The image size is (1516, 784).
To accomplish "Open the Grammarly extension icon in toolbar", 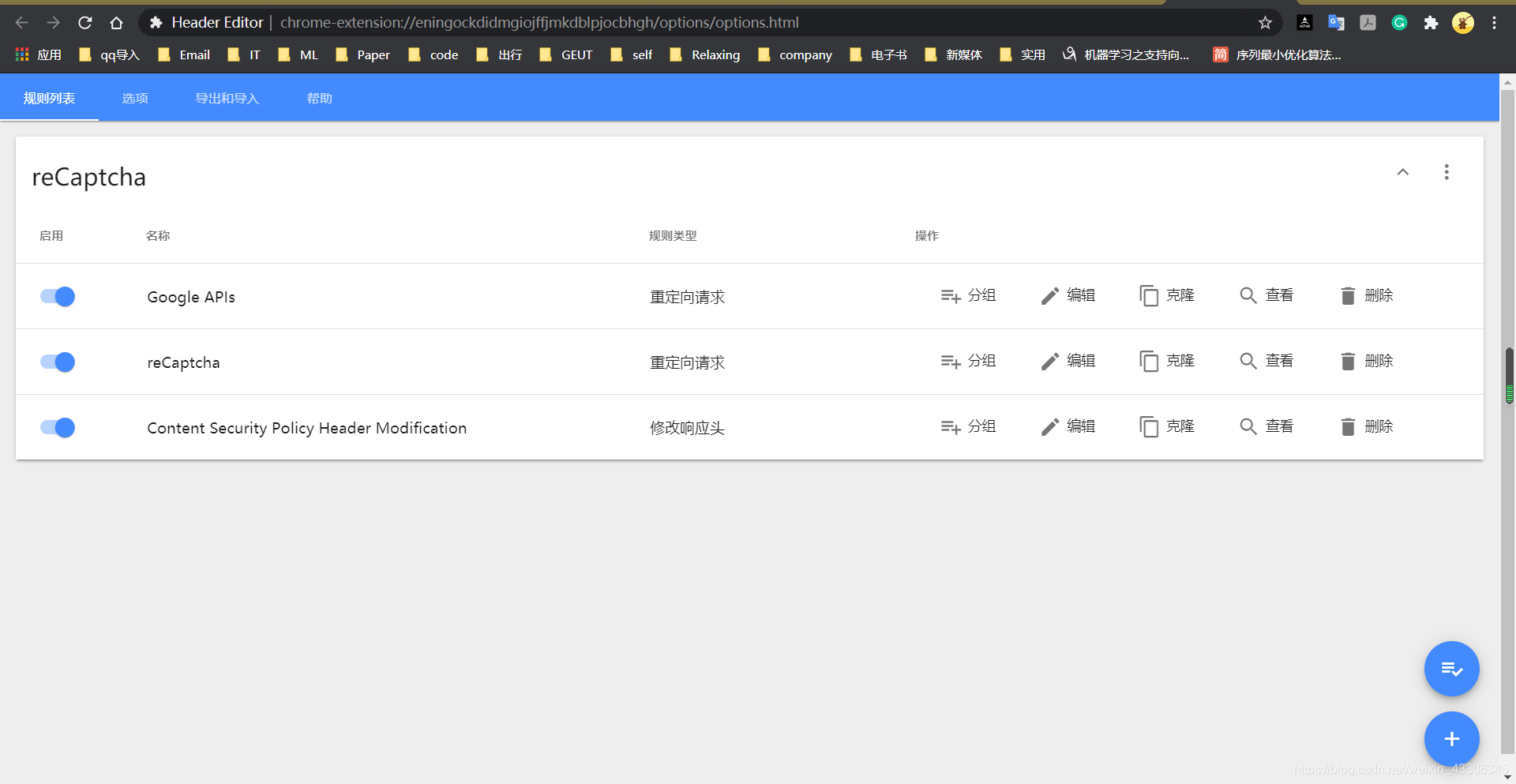I will [x=1399, y=23].
